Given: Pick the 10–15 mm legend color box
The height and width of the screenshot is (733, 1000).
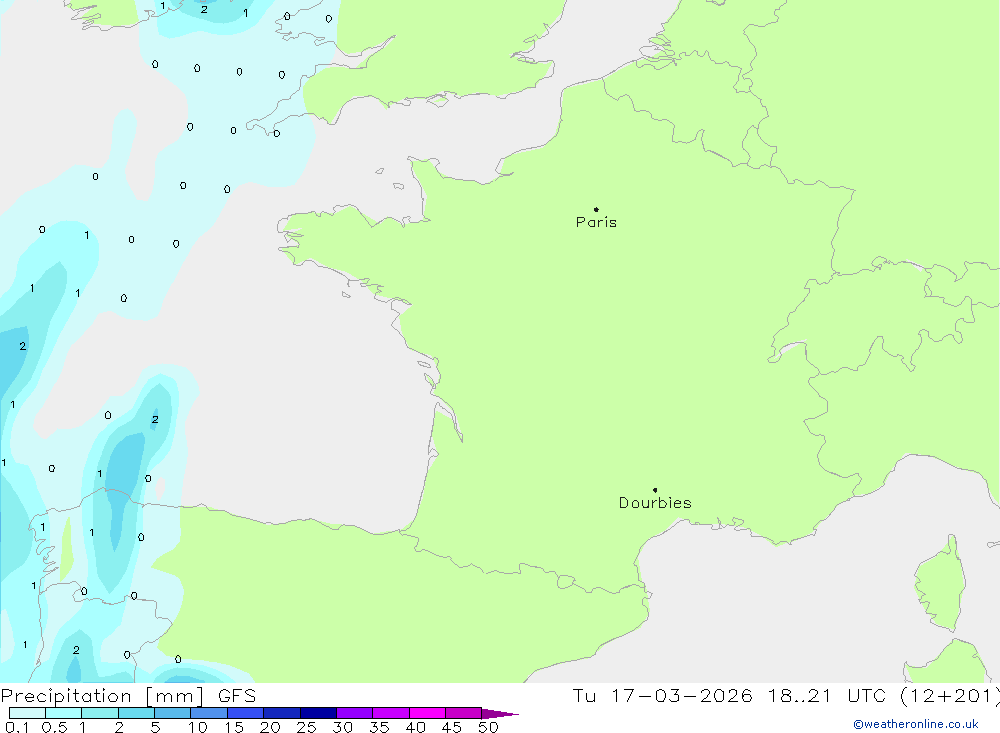Looking at the screenshot, I should point(209,713).
